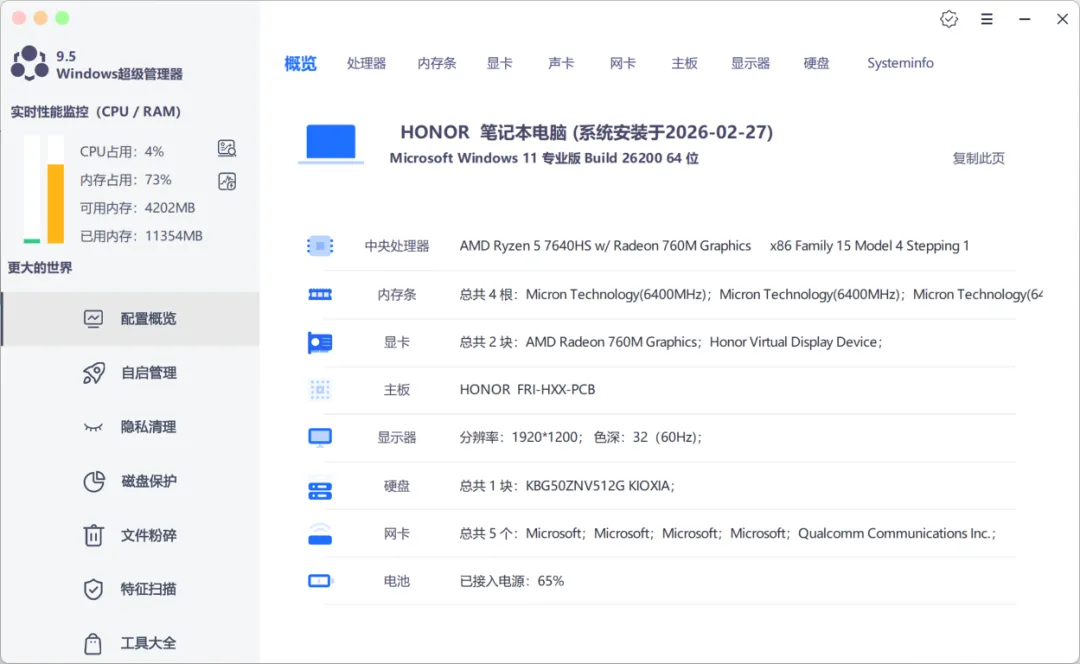Click the 复制此页 link

click(x=978, y=158)
